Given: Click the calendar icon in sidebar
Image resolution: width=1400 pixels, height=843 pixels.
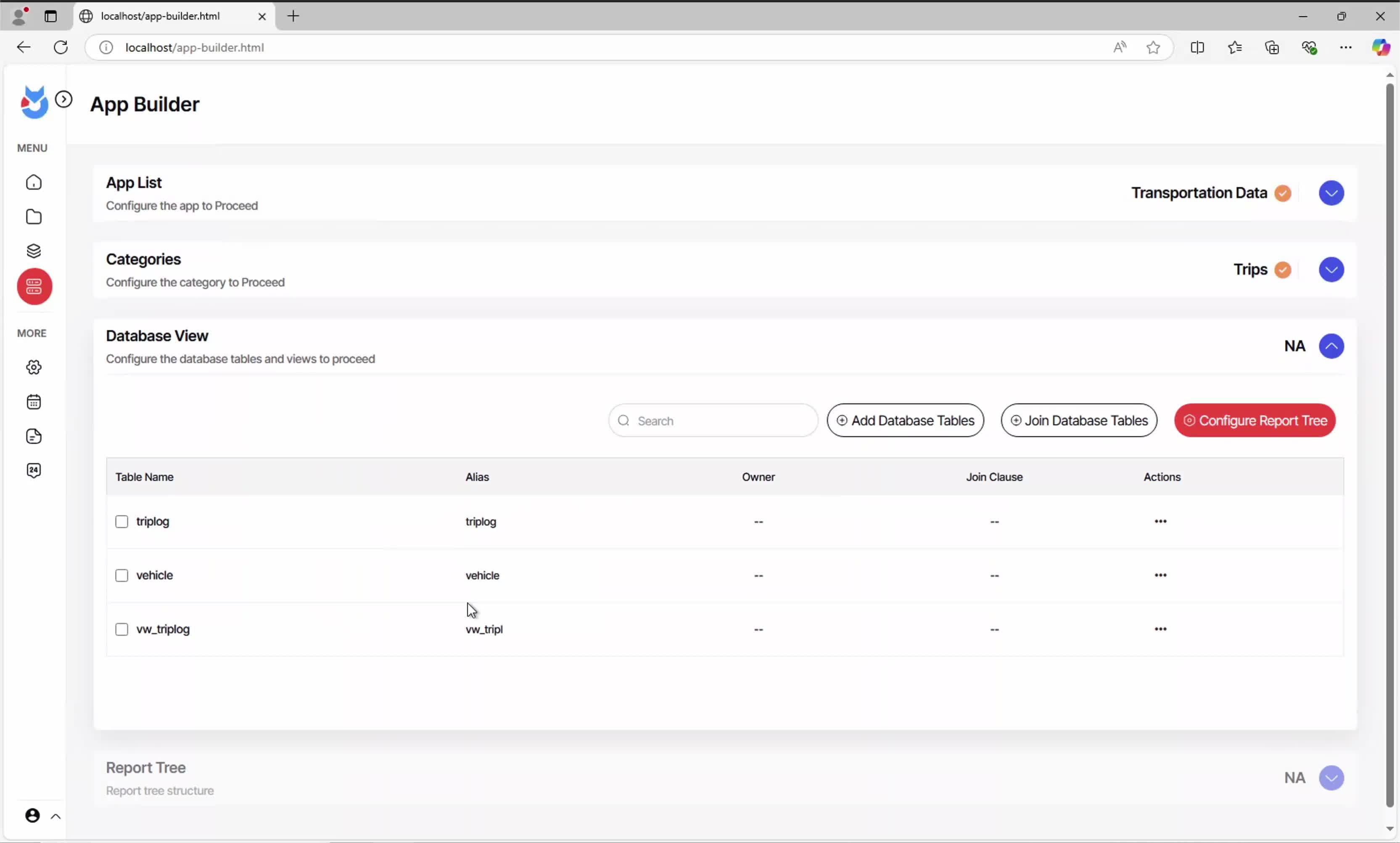Looking at the screenshot, I should point(34,402).
